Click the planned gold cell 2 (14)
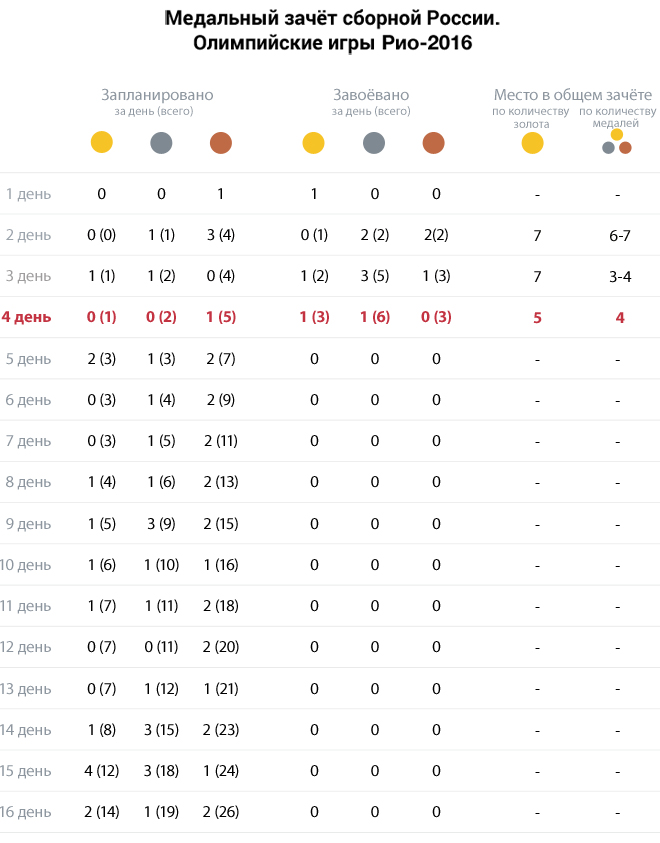The width and height of the screenshot is (660, 843). click(102, 812)
